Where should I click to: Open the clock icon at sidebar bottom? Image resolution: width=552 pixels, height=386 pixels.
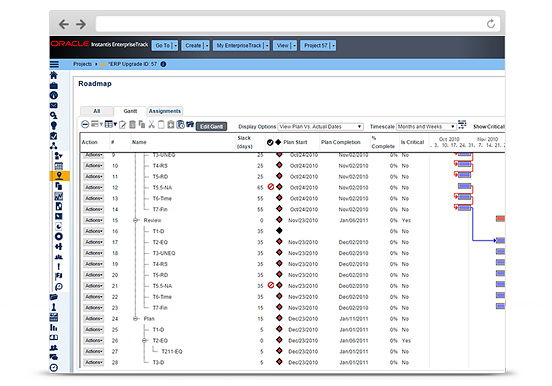54,368
